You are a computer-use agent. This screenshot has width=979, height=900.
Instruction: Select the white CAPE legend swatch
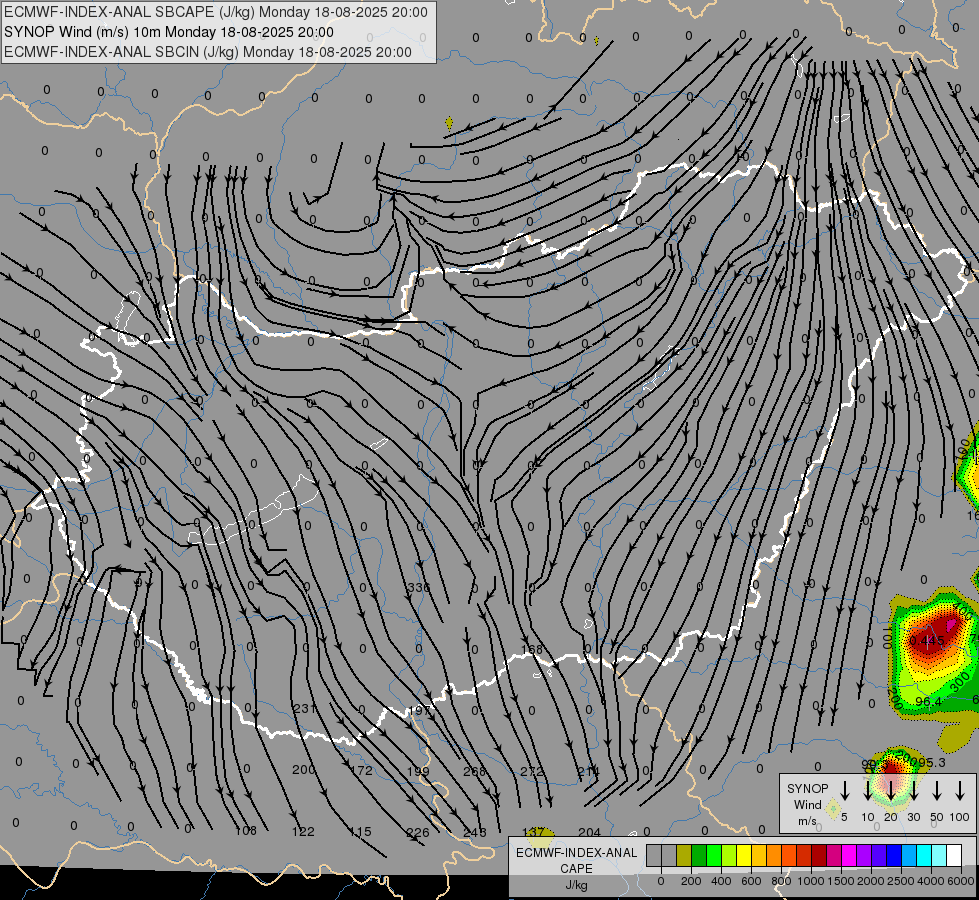point(954,856)
